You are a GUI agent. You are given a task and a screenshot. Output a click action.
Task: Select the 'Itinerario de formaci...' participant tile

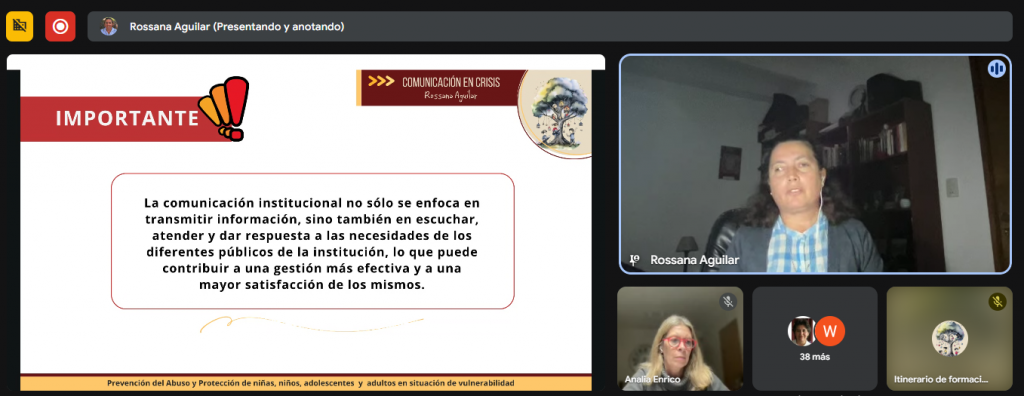coord(950,338)
